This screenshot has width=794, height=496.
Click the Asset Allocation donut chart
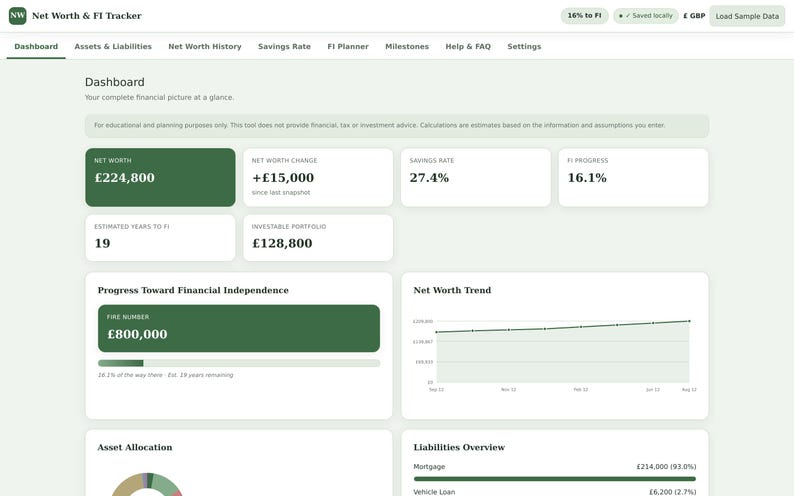coord(147,485)
